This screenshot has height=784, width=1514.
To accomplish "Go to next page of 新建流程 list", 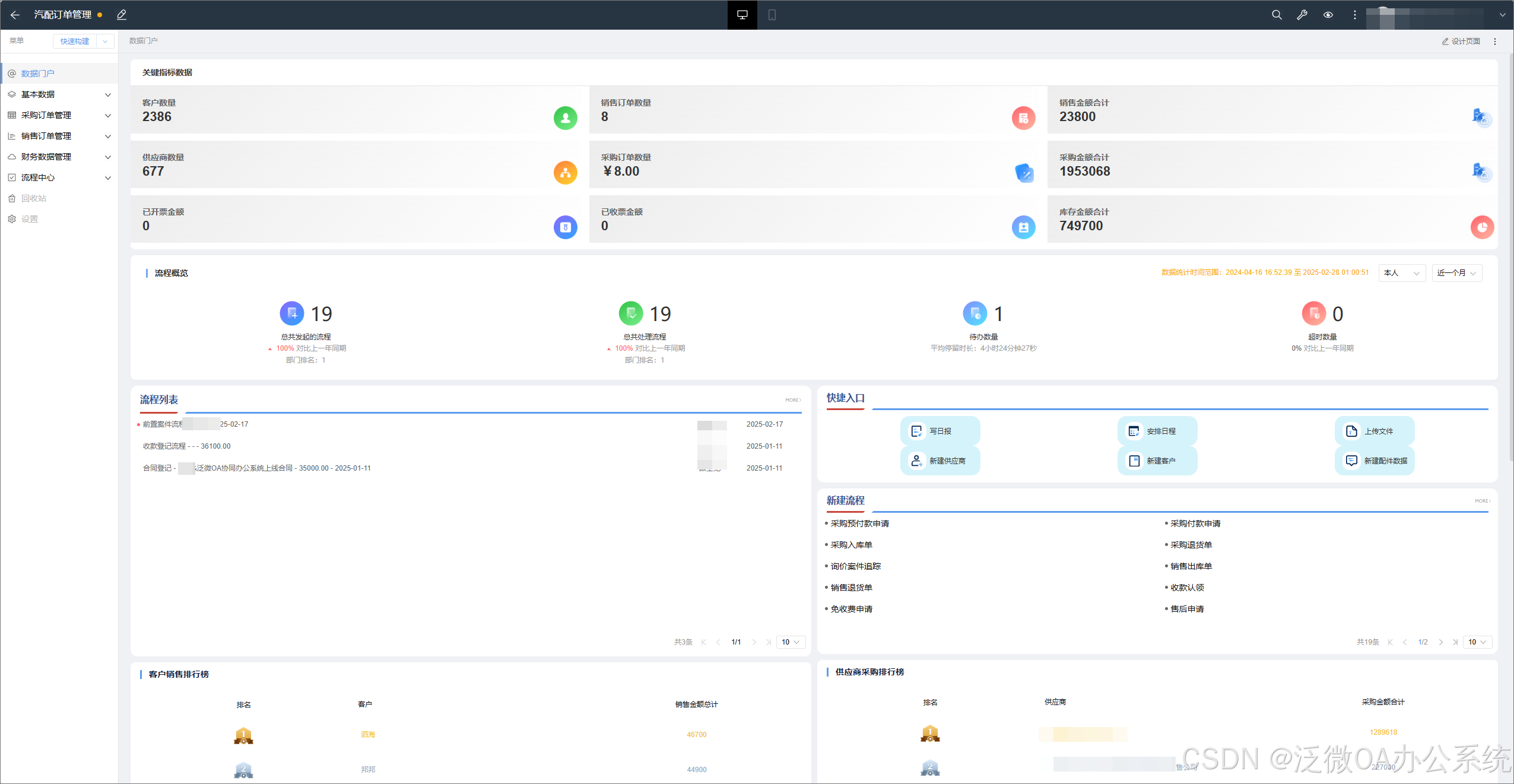I will pos(1440,642).
